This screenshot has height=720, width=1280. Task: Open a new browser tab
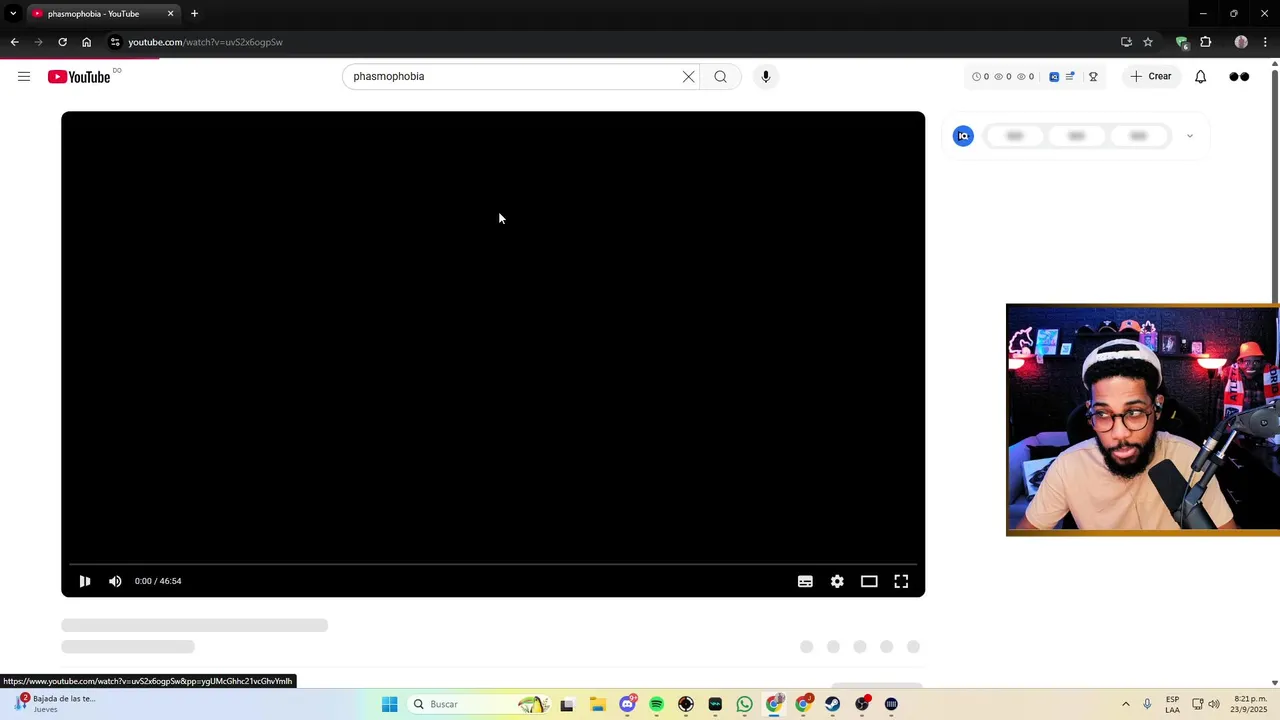[x=194, y=14]
